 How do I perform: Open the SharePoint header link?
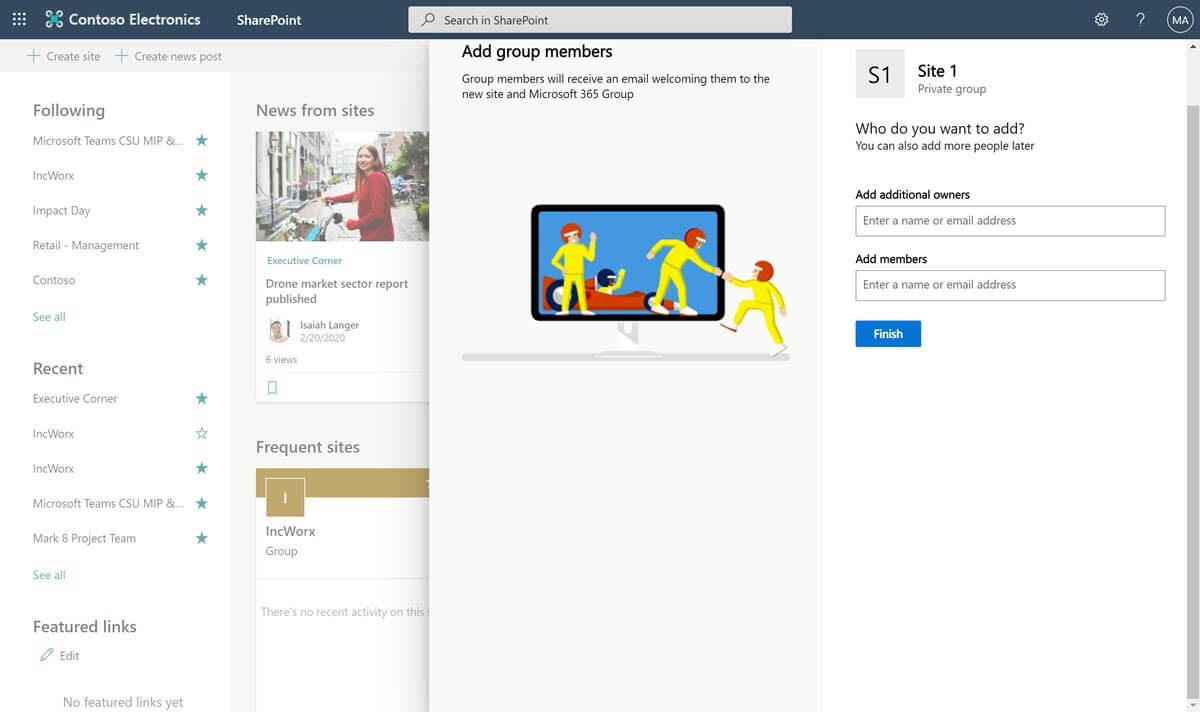coord(269,20)
